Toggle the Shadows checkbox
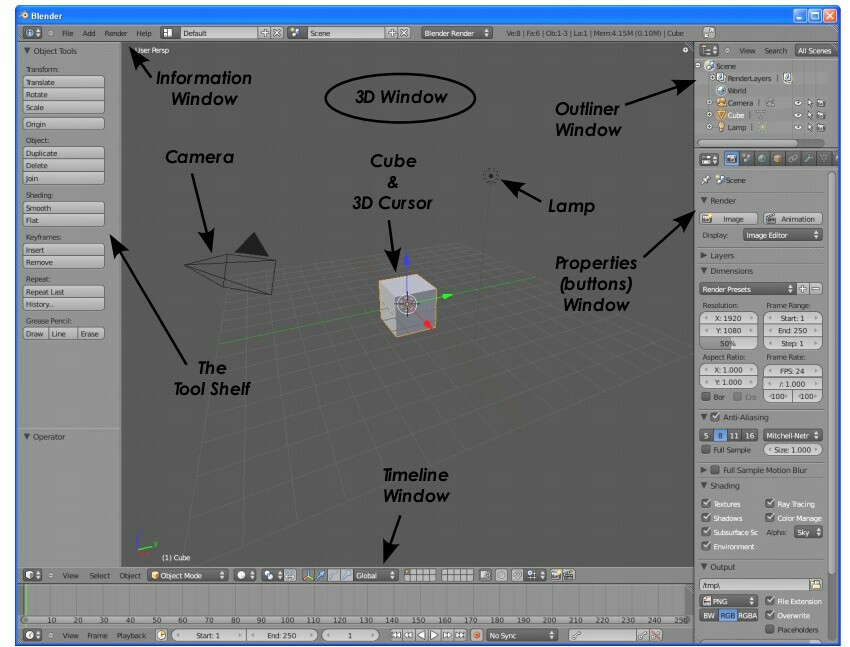Image resolution: width=850 pixels, height=647 pixels. pos(706,517)
